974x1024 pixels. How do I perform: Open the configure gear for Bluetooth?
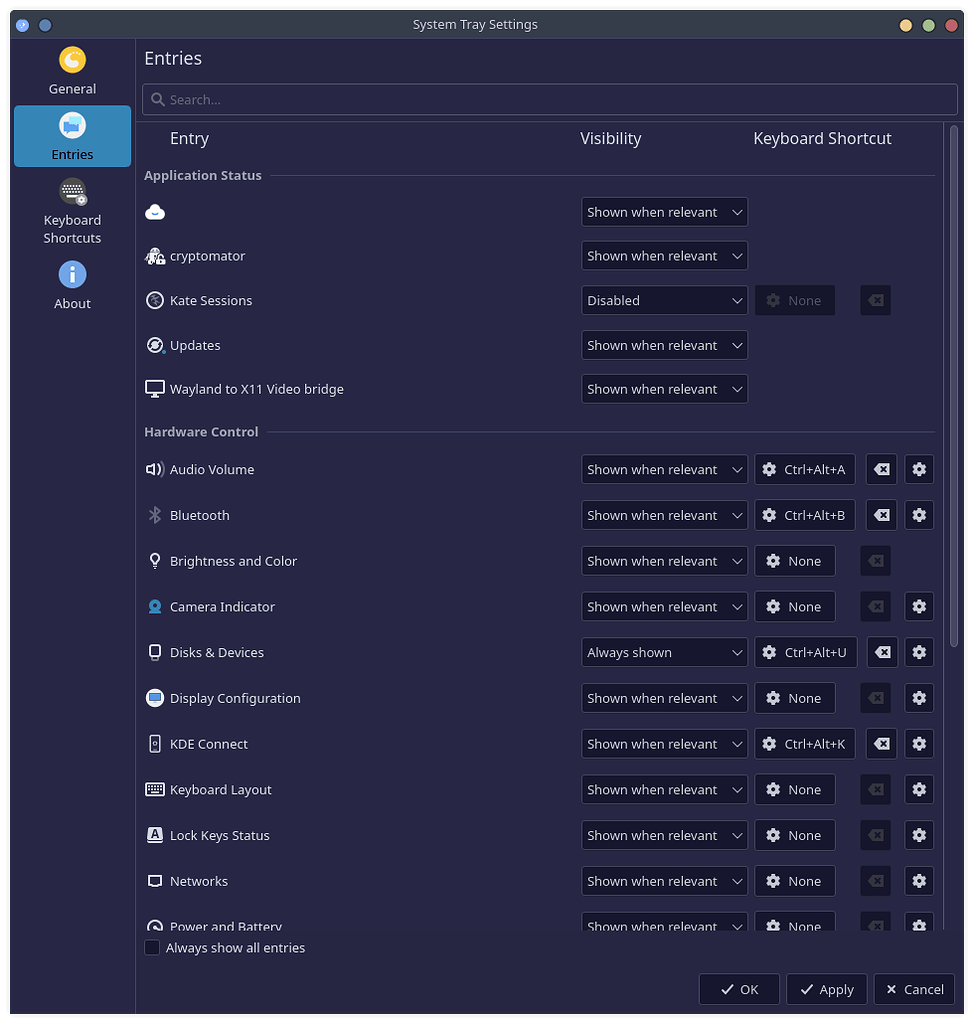coord(919,516)
